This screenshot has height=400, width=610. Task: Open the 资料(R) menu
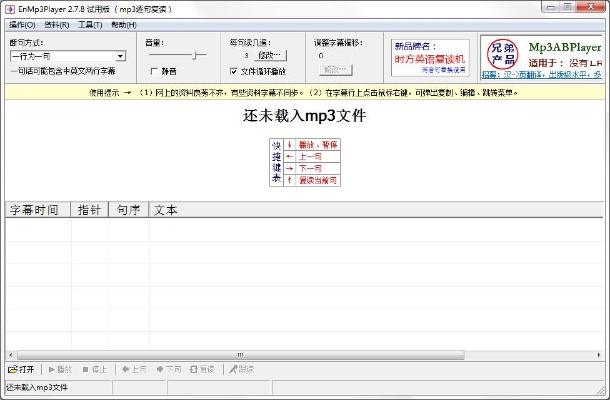[x=56, y=25]
